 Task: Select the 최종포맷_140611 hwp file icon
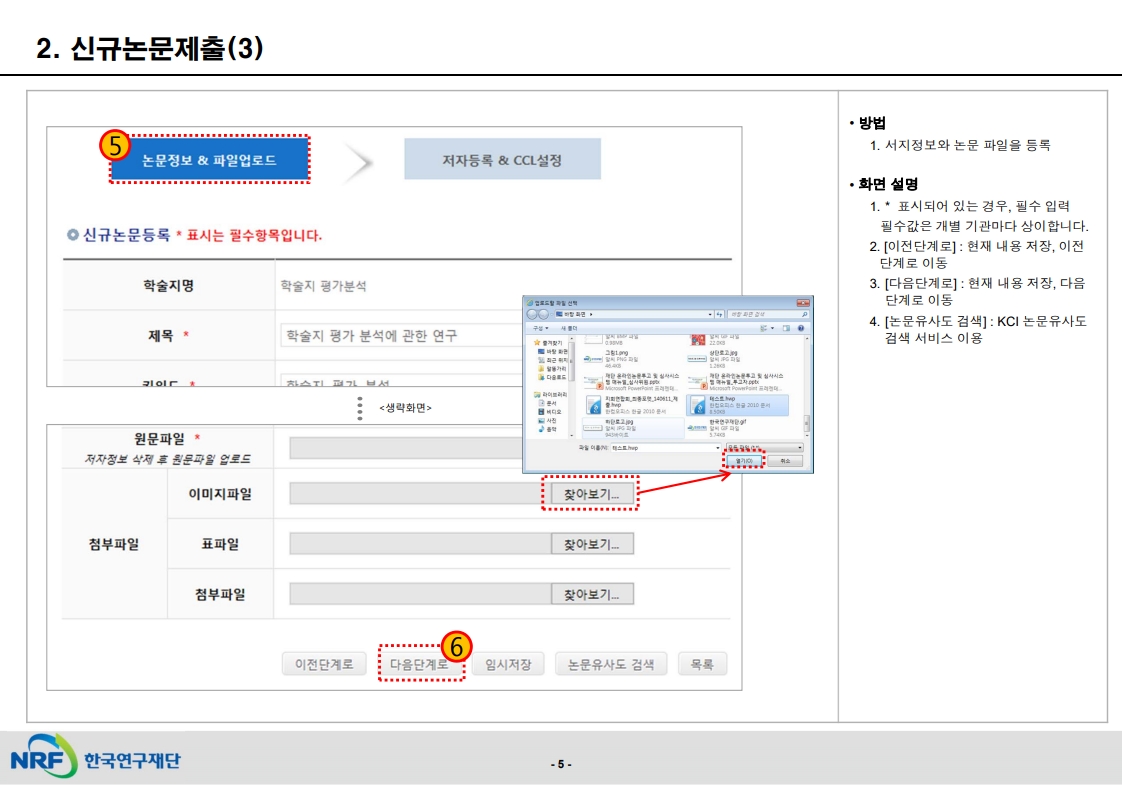coord(593,404)
